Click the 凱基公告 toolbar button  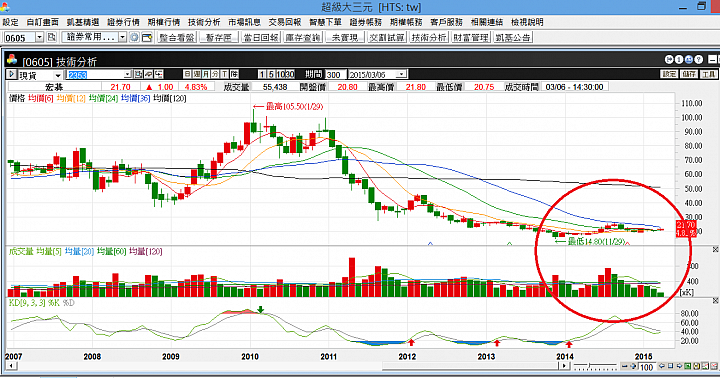point(513,38)
